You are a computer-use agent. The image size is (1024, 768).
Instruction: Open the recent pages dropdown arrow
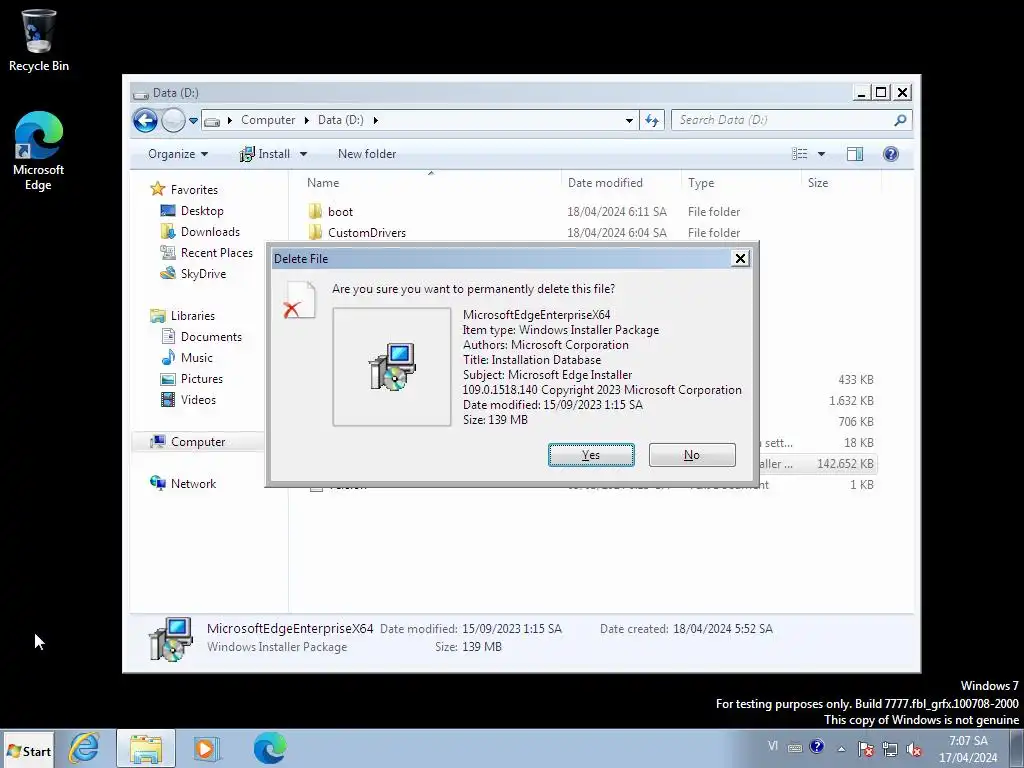(x=193, y=121)
